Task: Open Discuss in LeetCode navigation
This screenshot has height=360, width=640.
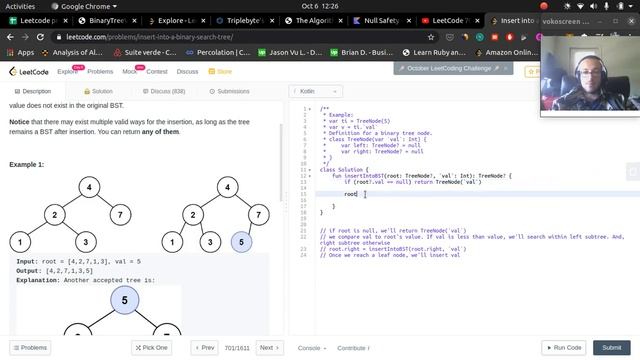Action: [187, 71]
